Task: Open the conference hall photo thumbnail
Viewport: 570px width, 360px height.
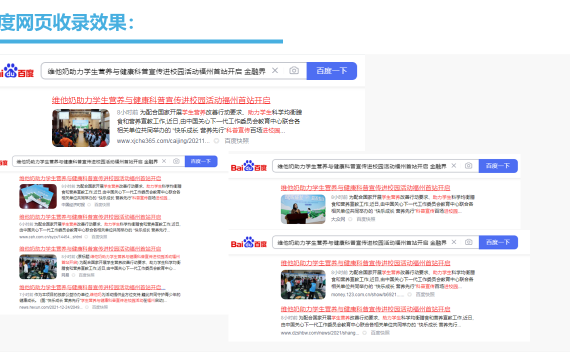Action: pyautogui.click(x=81, y=128)
